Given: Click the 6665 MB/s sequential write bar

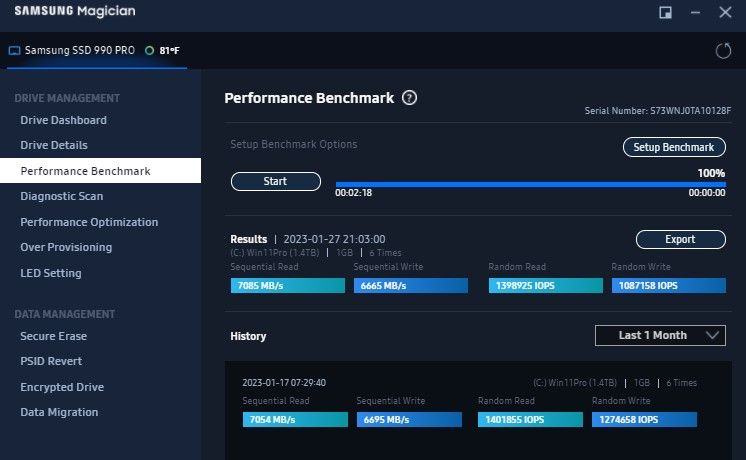Looking at the screenshot, I should [411, 285].
